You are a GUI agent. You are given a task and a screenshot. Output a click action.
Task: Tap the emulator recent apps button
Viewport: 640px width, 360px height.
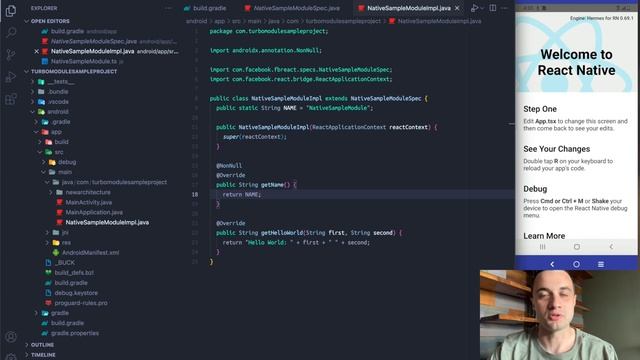(x=542, y=247)
